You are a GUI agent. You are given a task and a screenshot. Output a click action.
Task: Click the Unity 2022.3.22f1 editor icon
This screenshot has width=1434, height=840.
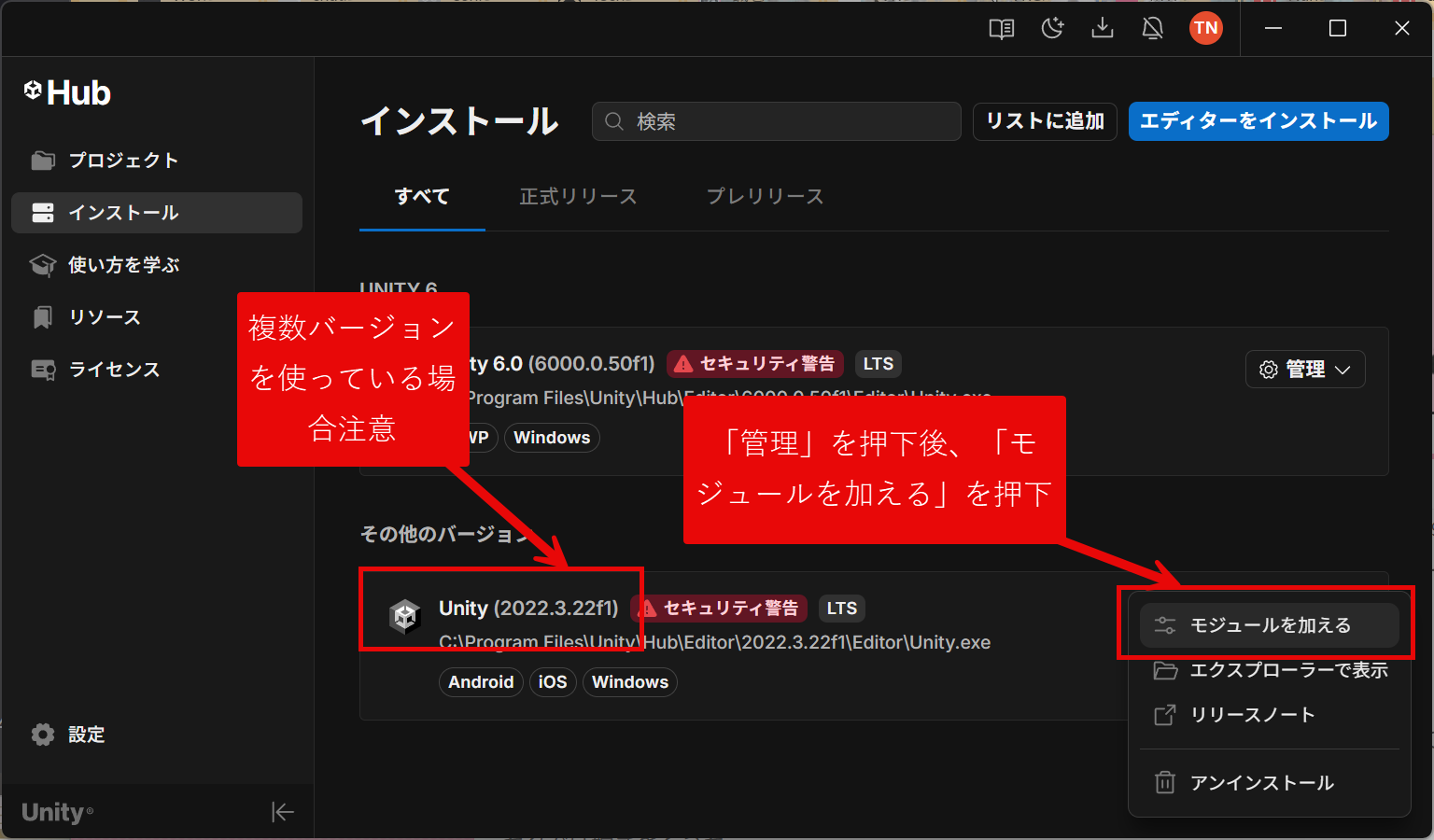point(405,617)
